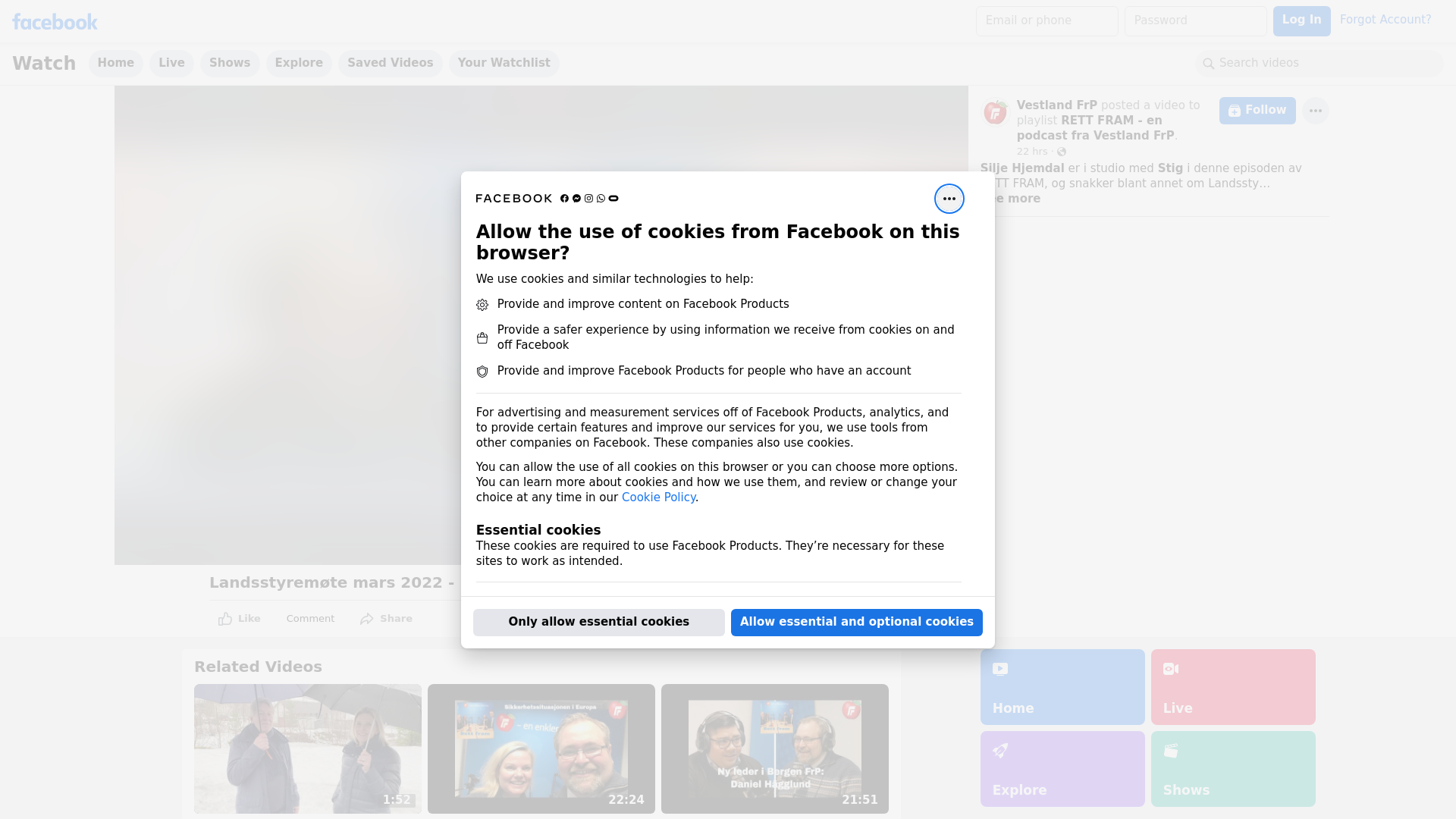Click the search magnifier icon

coord(1209,64)
